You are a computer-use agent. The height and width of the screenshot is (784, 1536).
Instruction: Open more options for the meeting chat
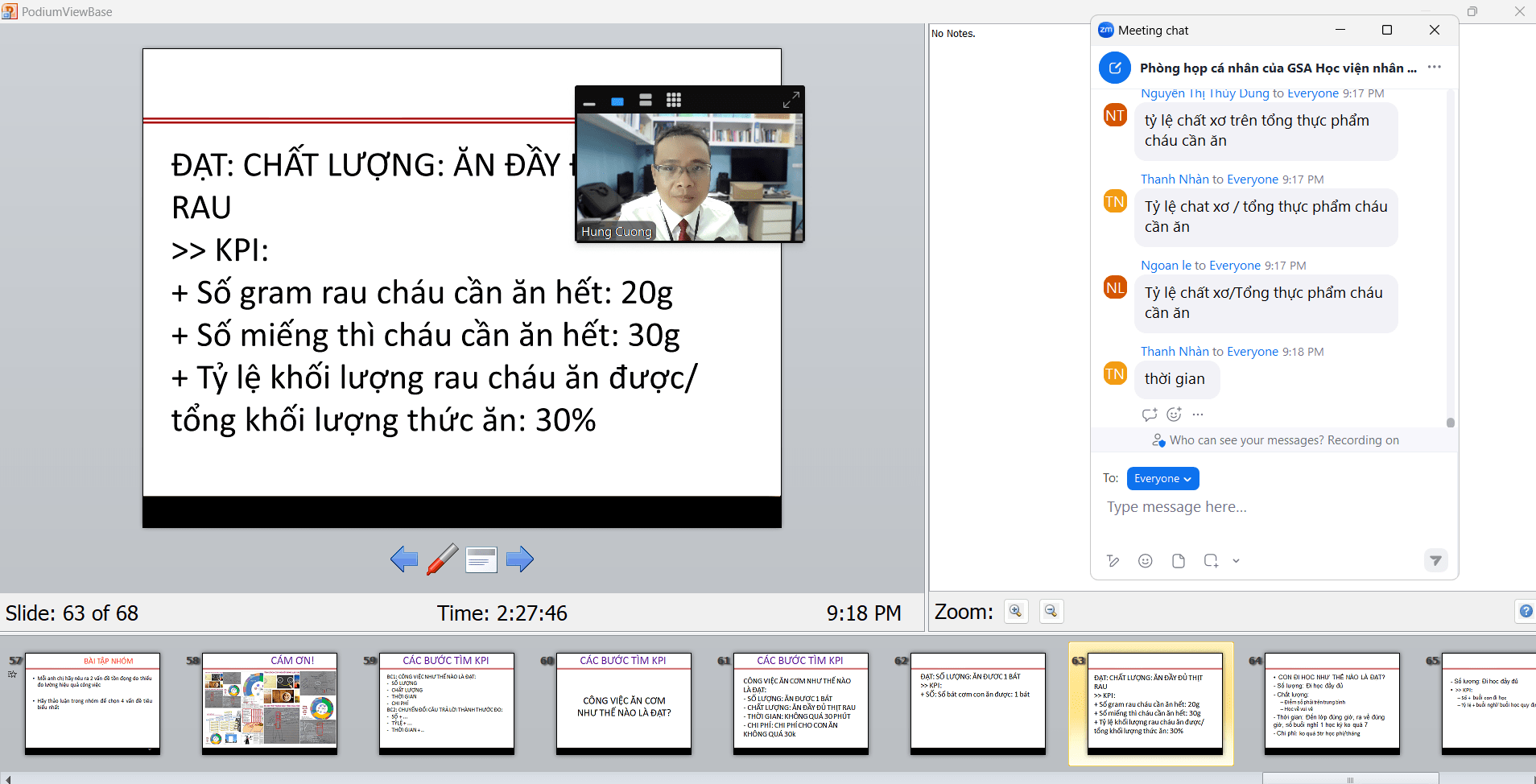point(1435,67)
